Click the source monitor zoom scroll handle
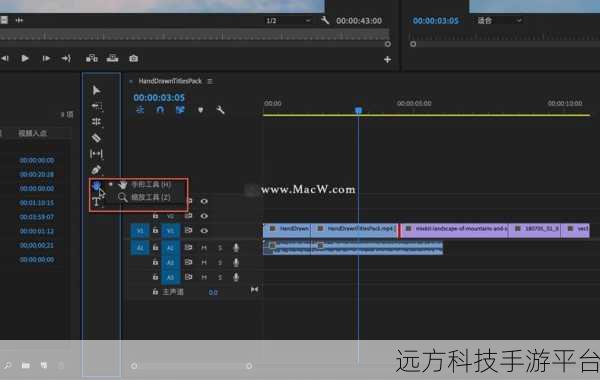 [388, 44]
